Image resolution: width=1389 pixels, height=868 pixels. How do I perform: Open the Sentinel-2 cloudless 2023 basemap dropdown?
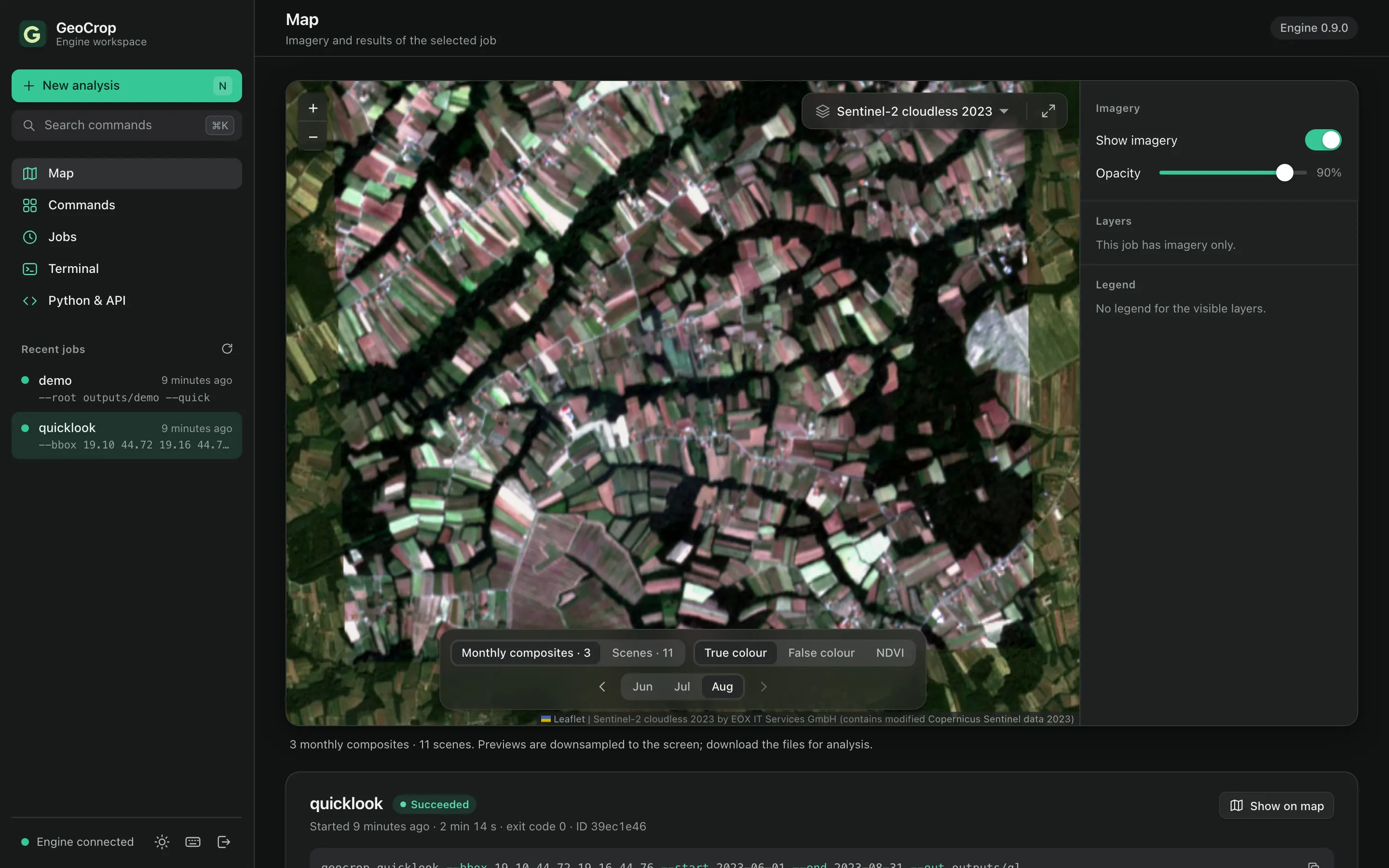click(912, 111)
